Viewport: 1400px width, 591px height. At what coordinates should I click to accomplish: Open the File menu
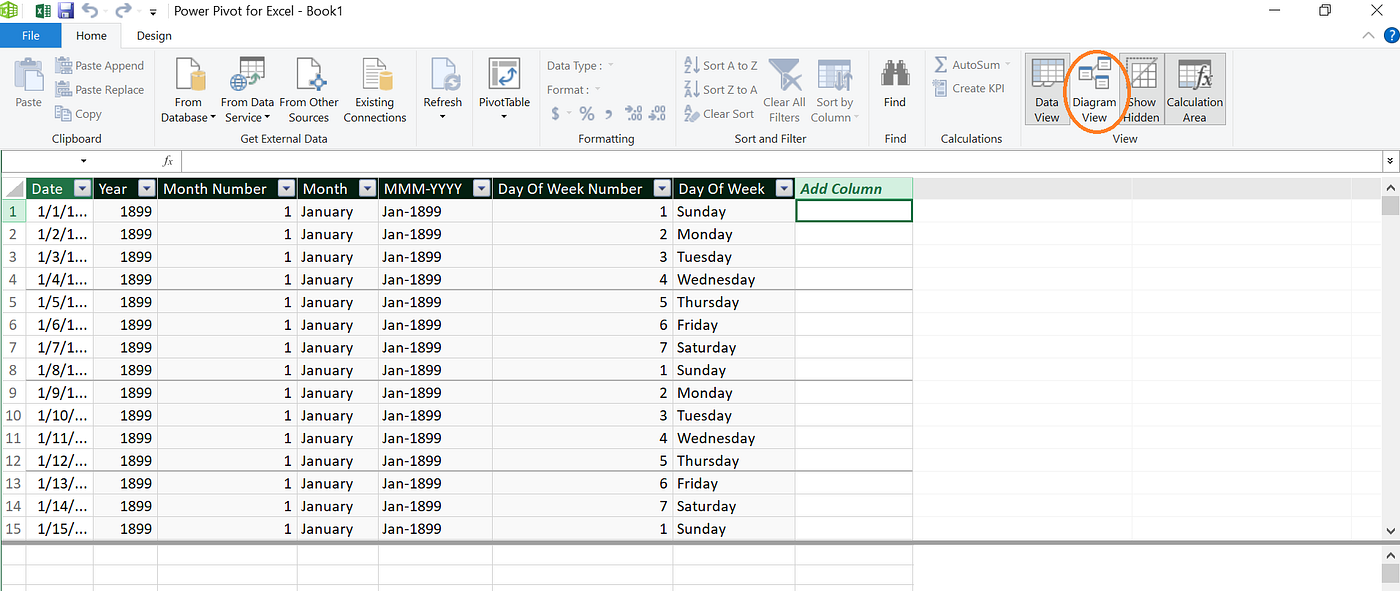(31, 35)
